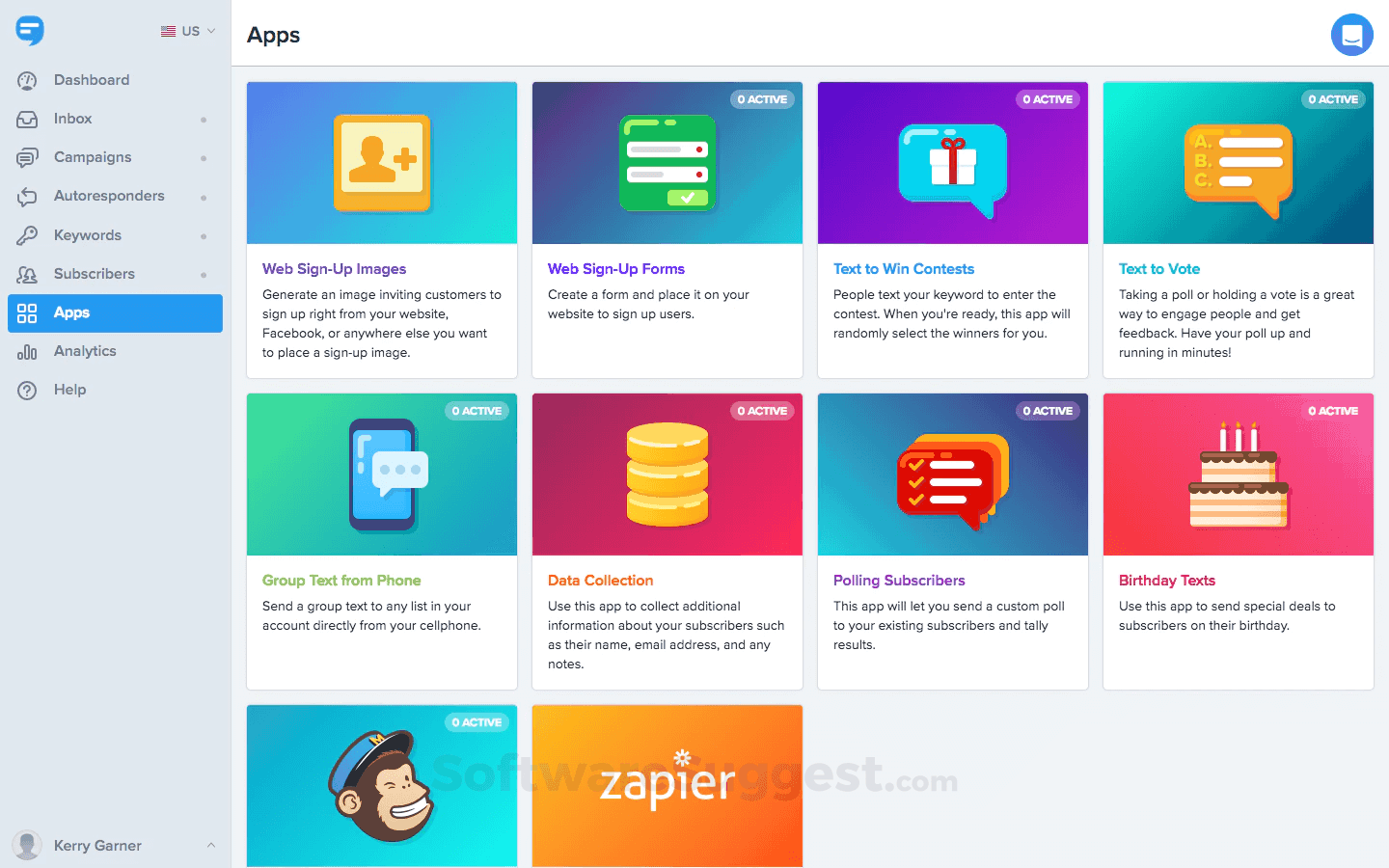The image size is (1389, 868).
Task: Open the Text to Win Contests link
Action: pyautogui.click(x=904, y=269)
